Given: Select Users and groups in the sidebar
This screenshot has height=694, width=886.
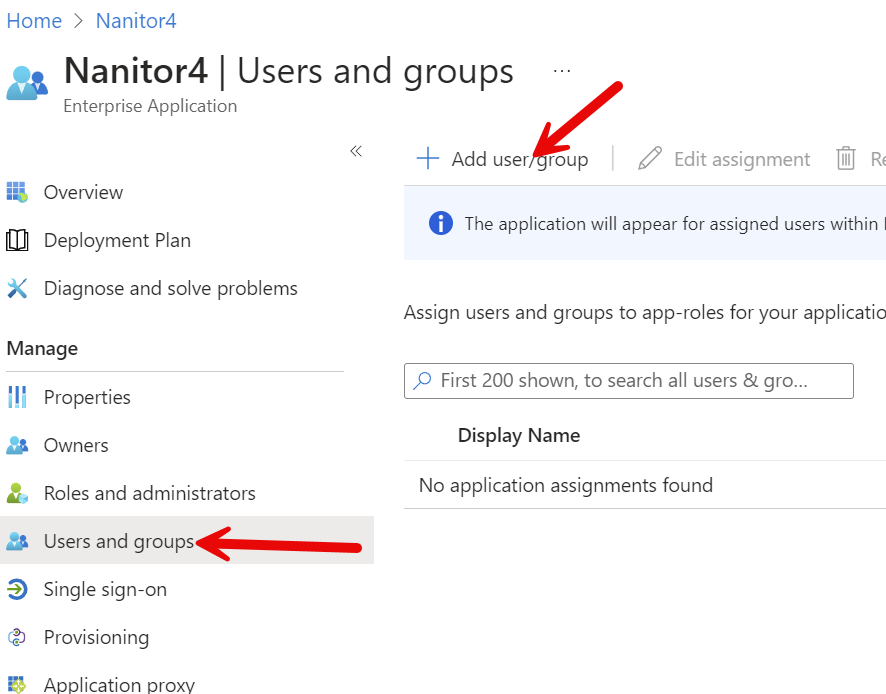Looking at the screenshot, I should pos(120,541).
